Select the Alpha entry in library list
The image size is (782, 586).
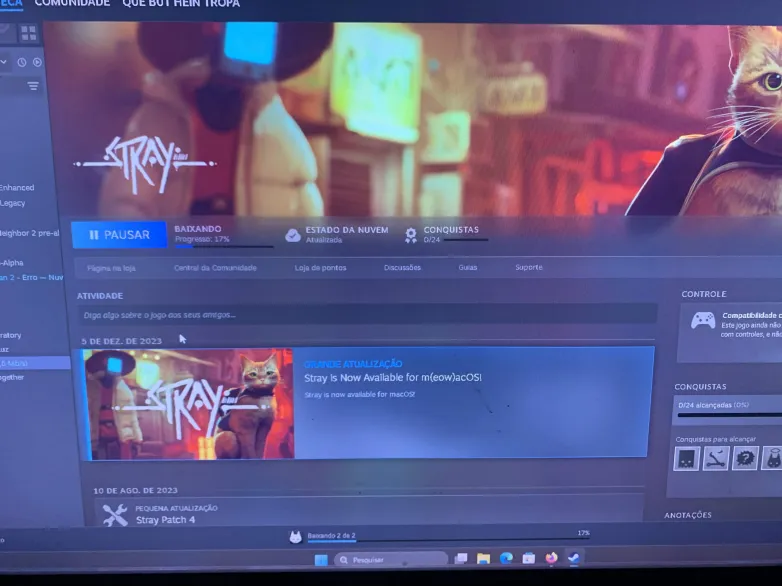point(12,263)
